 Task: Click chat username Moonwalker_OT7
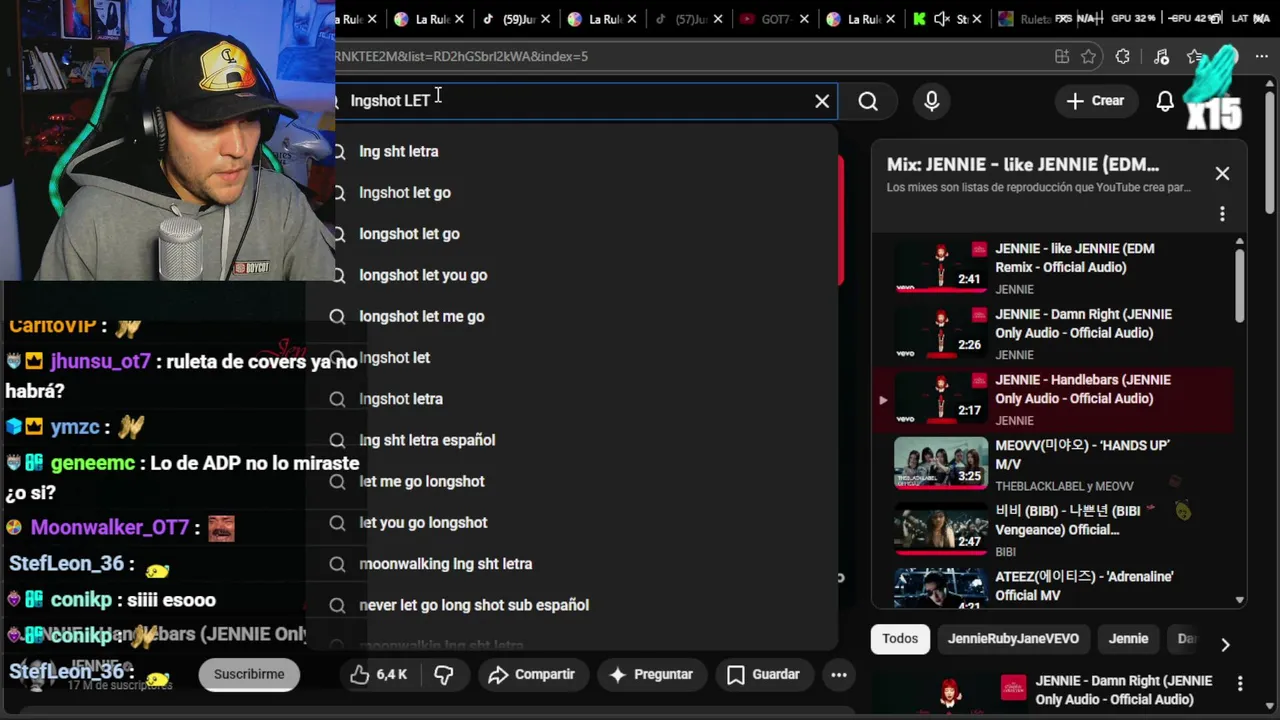pyautogui.click(x=110, y=528)
